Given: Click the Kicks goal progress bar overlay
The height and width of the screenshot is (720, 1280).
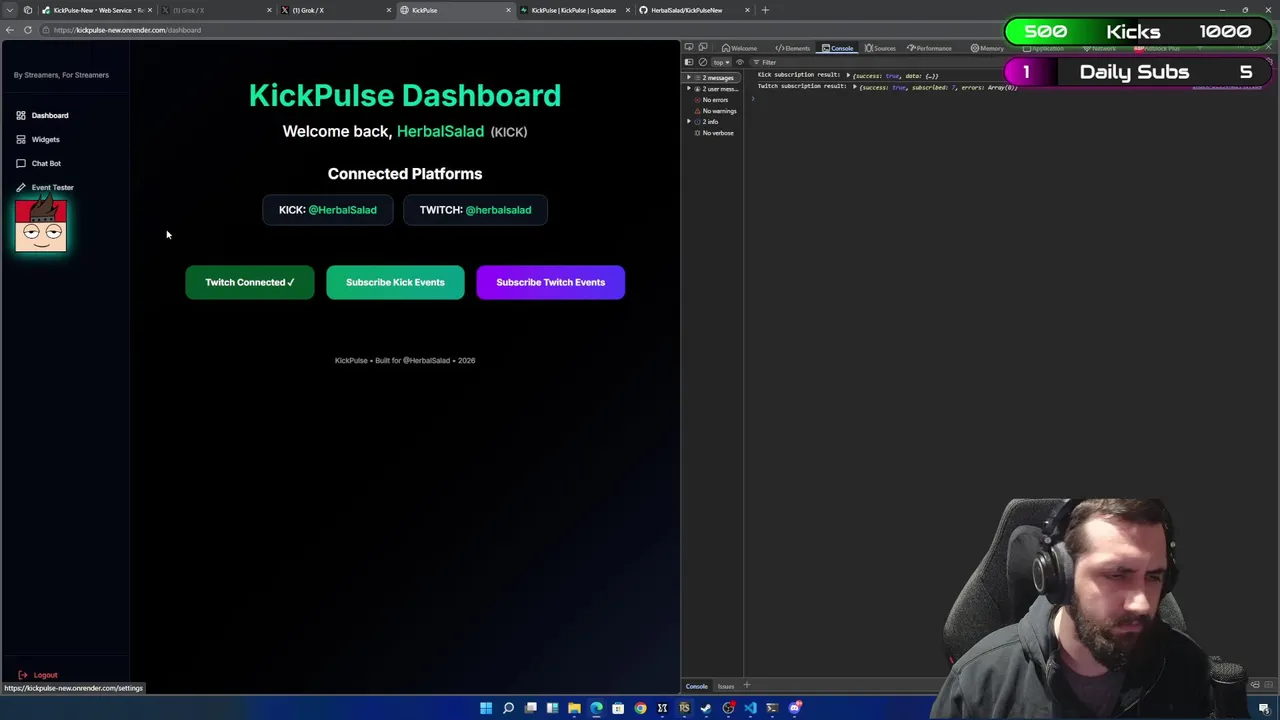Looking at the screenshot, I should pos(1138,32).
